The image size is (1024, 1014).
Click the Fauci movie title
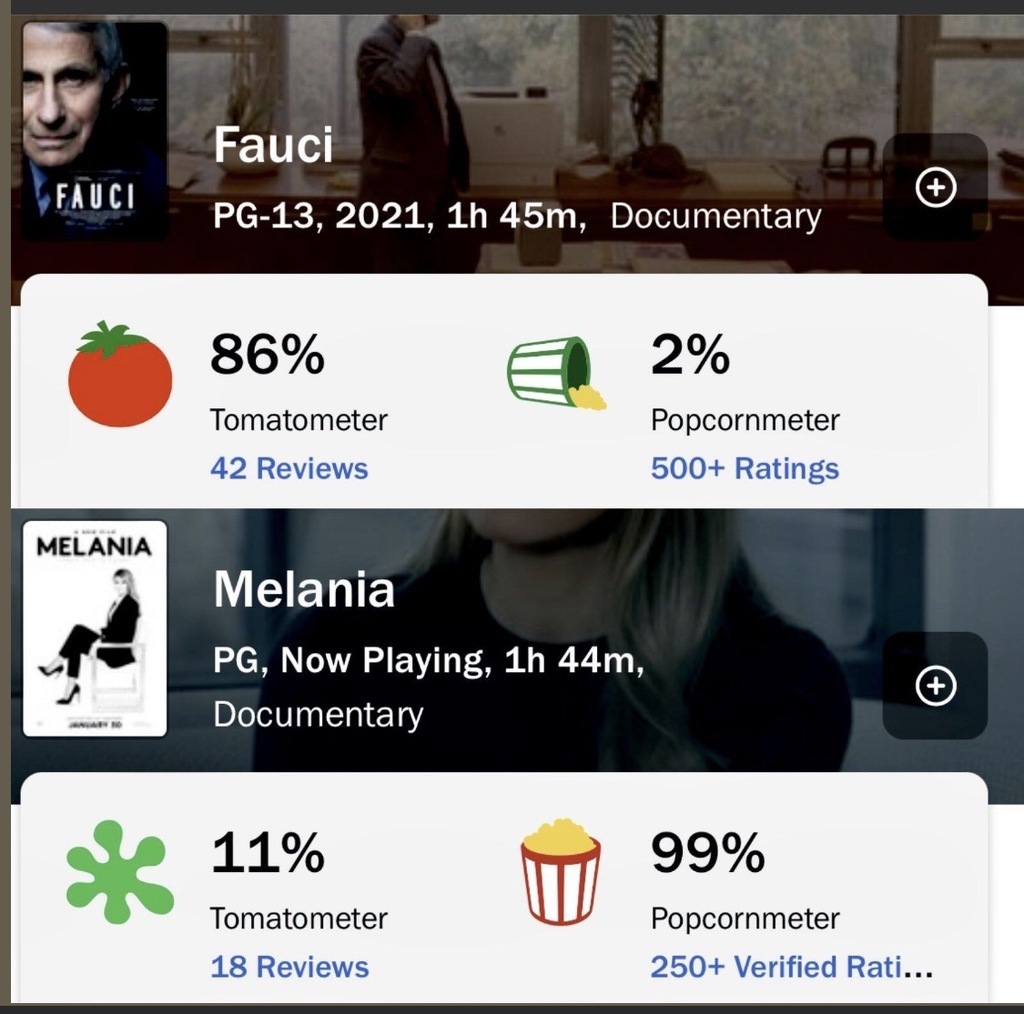pyautogui.click(x=273, y=147)
